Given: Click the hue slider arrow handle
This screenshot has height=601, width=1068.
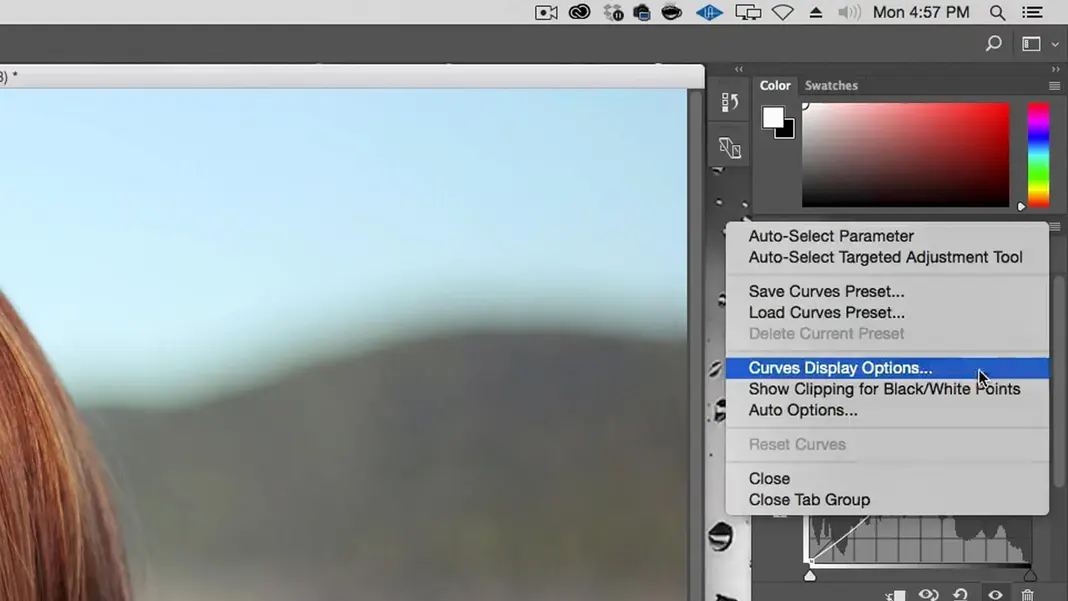Looking at the screenshot, I should pos(1021,206).
